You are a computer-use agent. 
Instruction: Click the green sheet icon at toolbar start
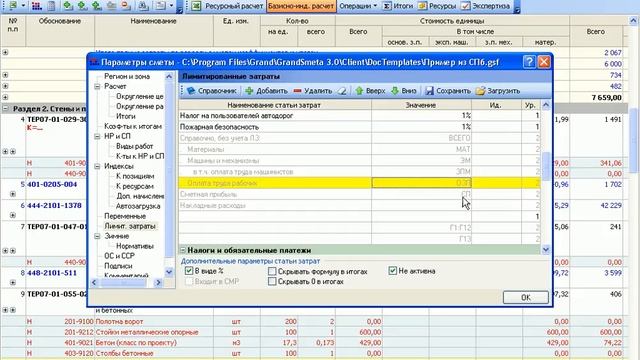(13, 6)
